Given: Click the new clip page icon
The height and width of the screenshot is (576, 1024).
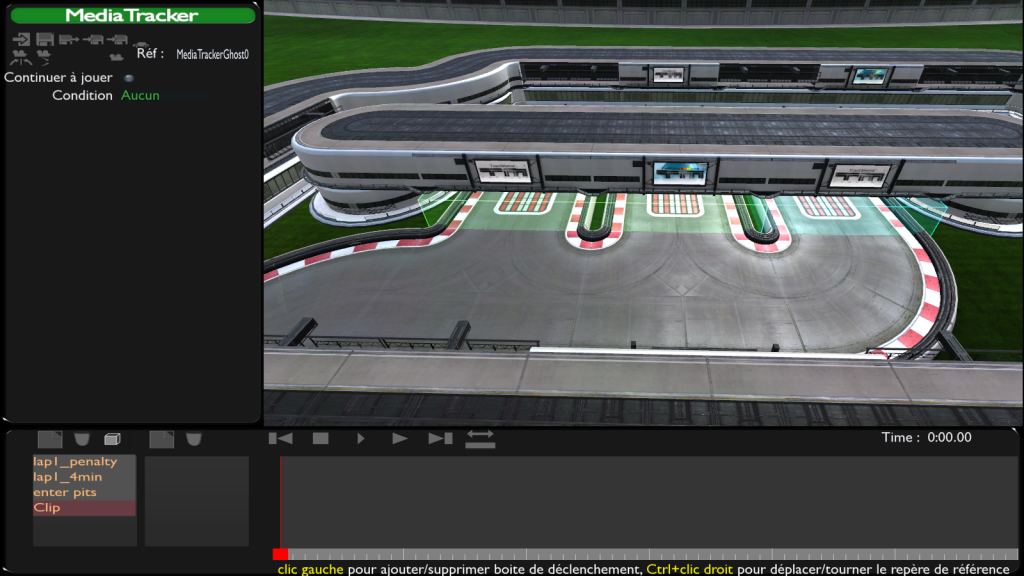Looking at the screenshot, I should 50,439.
